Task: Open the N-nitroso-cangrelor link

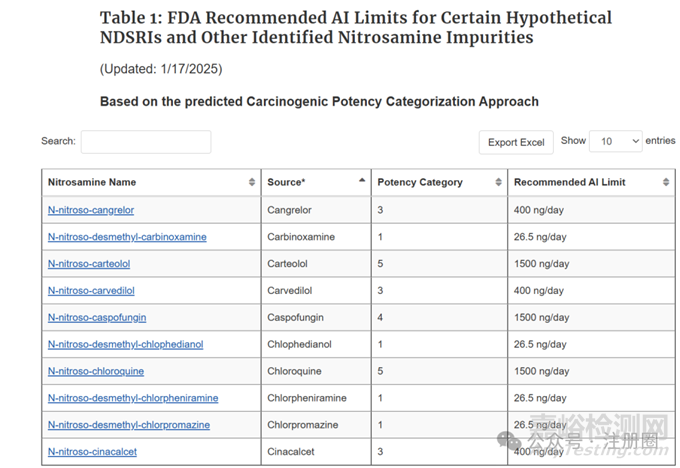Action: click(x=91, y=210)
